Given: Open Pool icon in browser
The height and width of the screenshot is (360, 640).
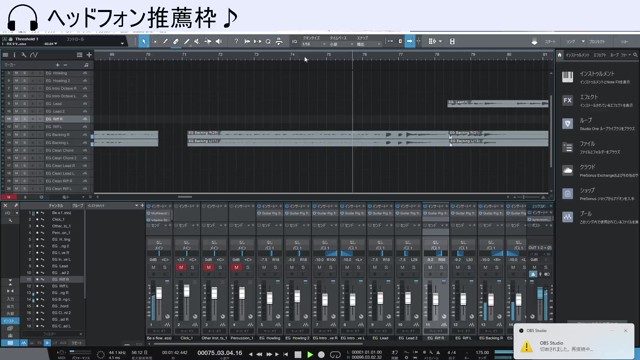Looking at the screenshot, I should tap(567, 217).
